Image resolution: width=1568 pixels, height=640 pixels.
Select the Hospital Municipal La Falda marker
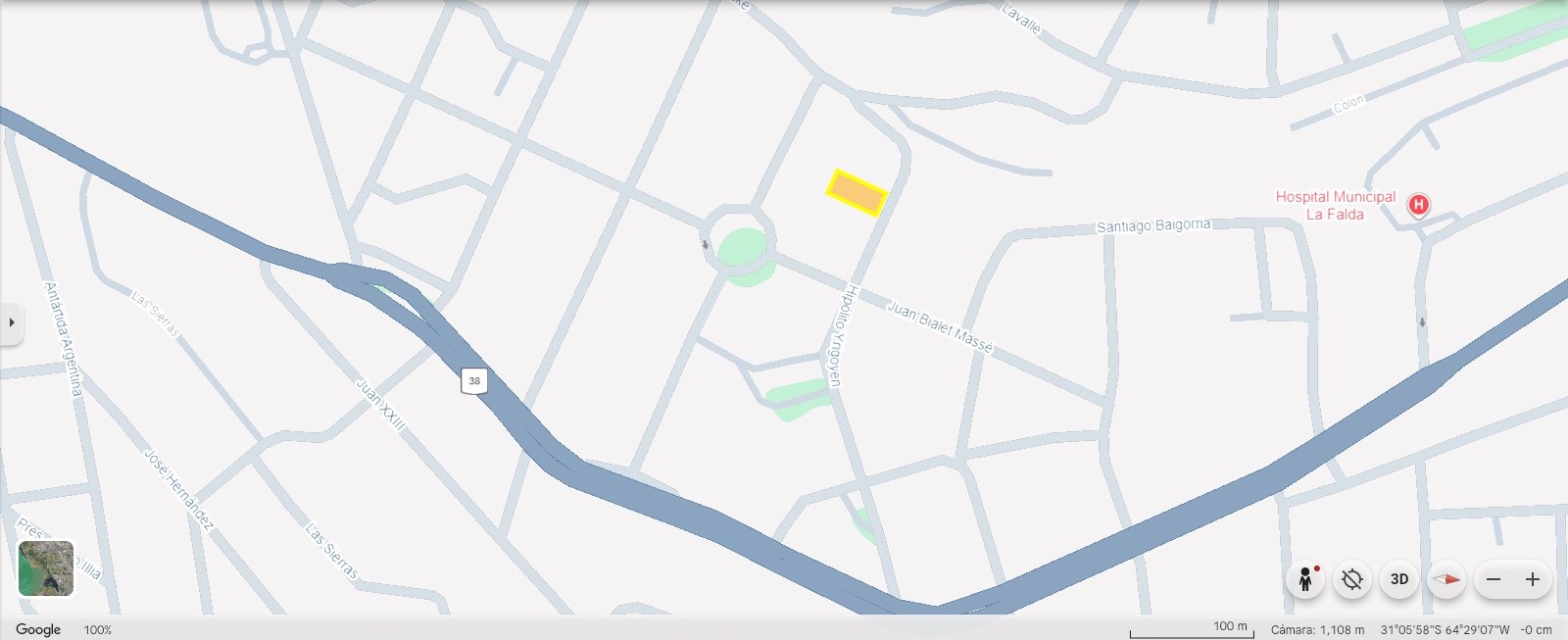pos(1418,205)
